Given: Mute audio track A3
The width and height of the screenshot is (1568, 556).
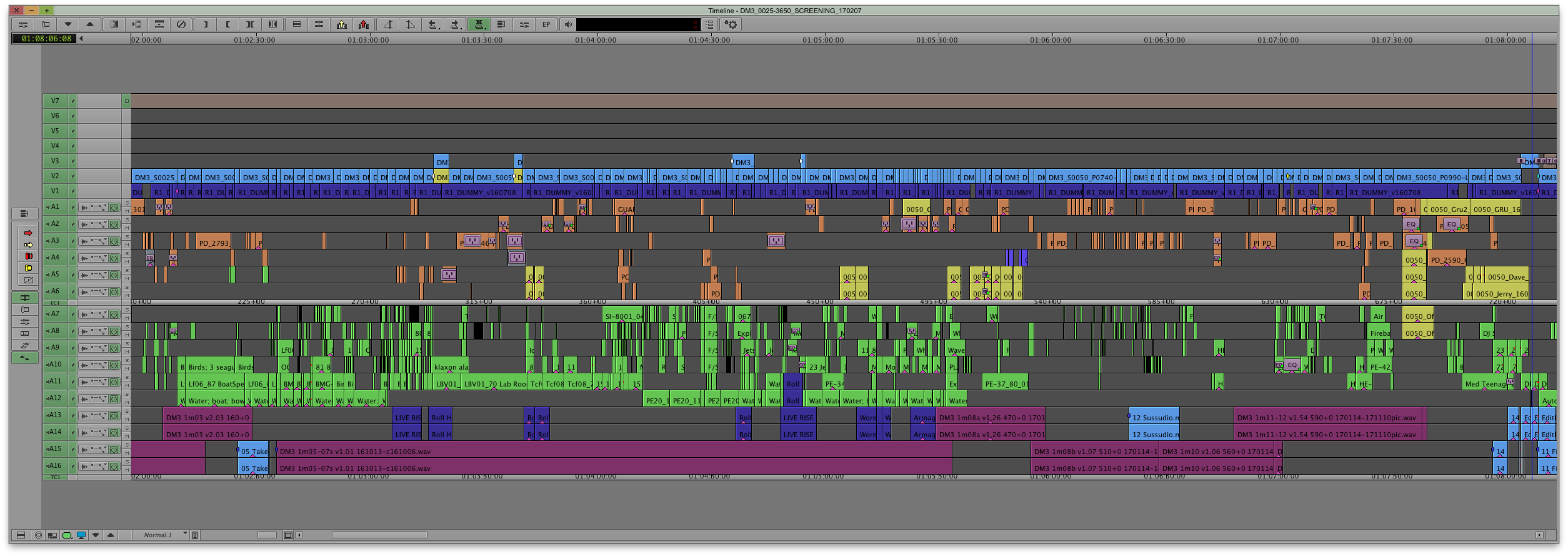Looking at the screenshot, I should pyautogui.click(x=127, y=245).
